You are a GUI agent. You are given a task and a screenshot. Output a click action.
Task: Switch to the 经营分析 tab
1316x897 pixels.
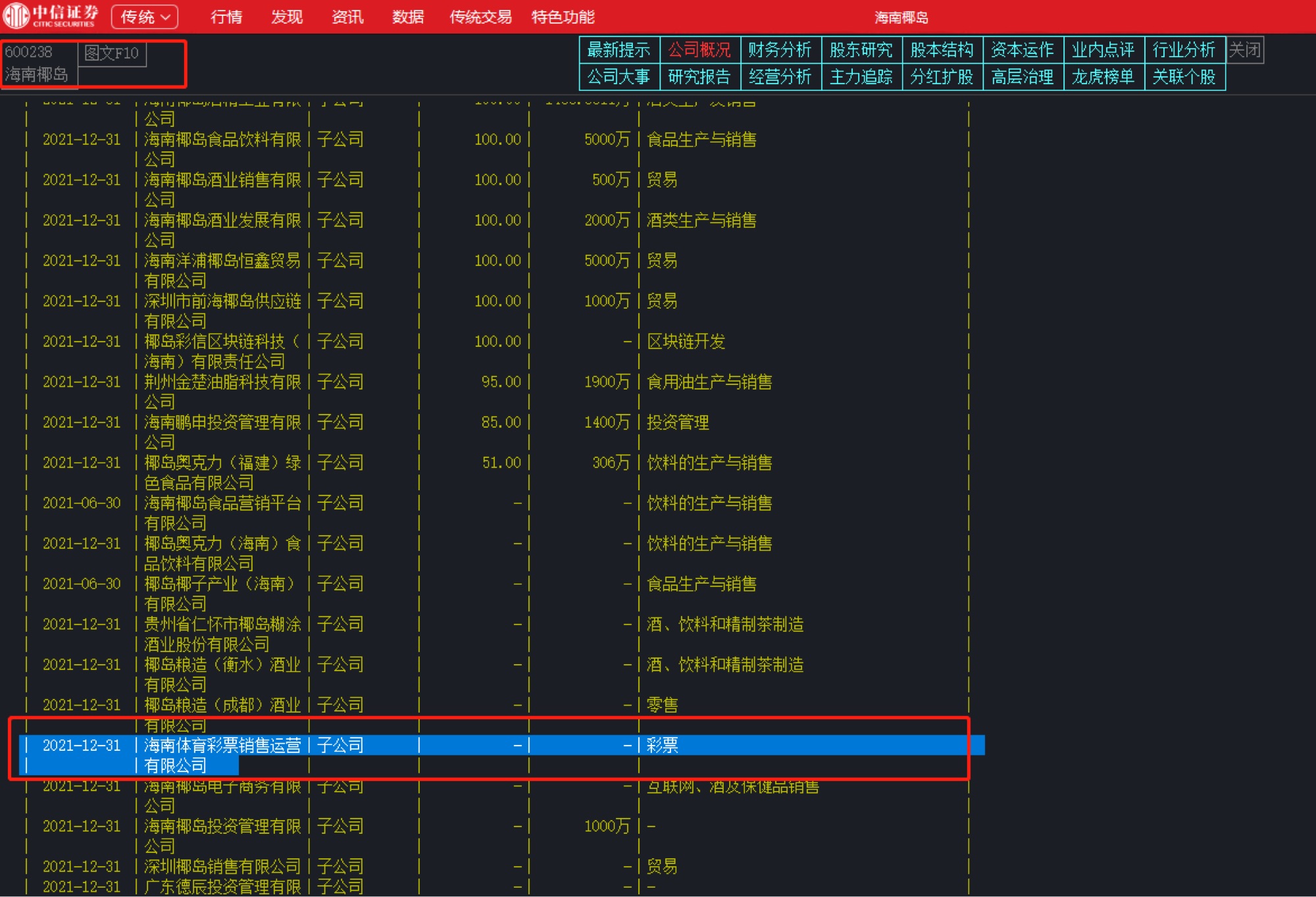click(780, 77)
